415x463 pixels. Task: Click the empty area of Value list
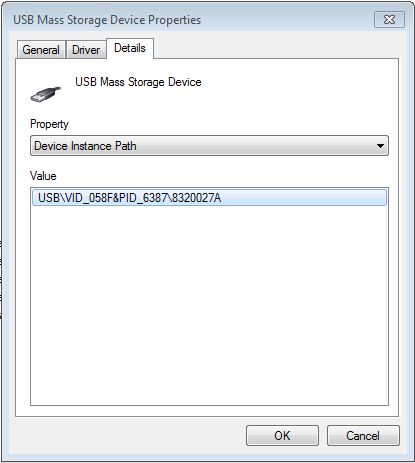(209, 305)
